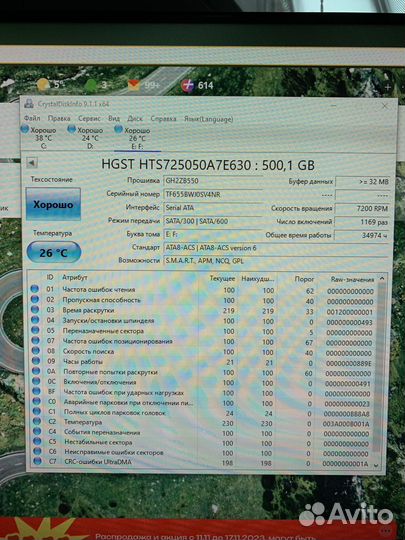Click status icon of 04 Запуски/остановки шпинделя

coord(35,320)
